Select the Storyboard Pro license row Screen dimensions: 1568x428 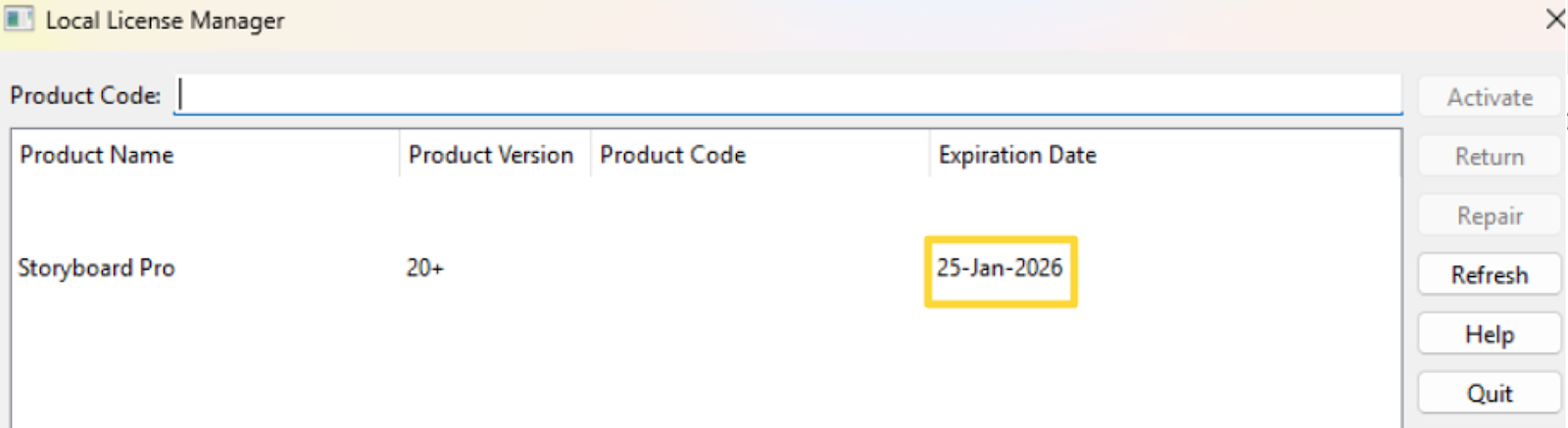click(x=96, y=268)
